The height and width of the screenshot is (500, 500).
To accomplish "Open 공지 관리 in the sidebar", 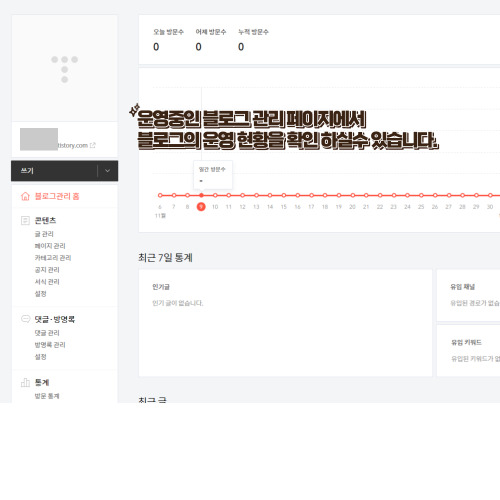I will pyautogui.click(x=47, y=270).
